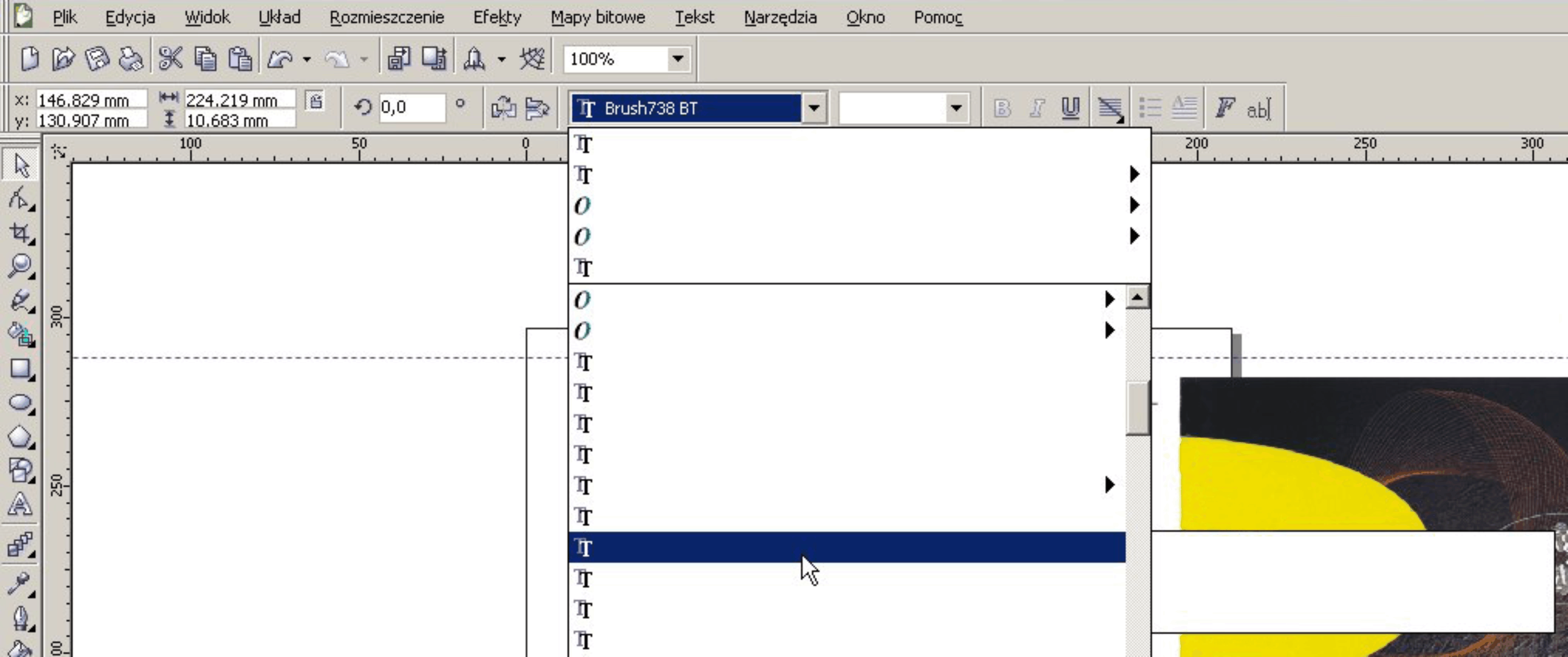The image size is (1568, 657).
Task: Toggle the lock ratio padlock button
Action: pyautogui.click(x=315, y=101)
